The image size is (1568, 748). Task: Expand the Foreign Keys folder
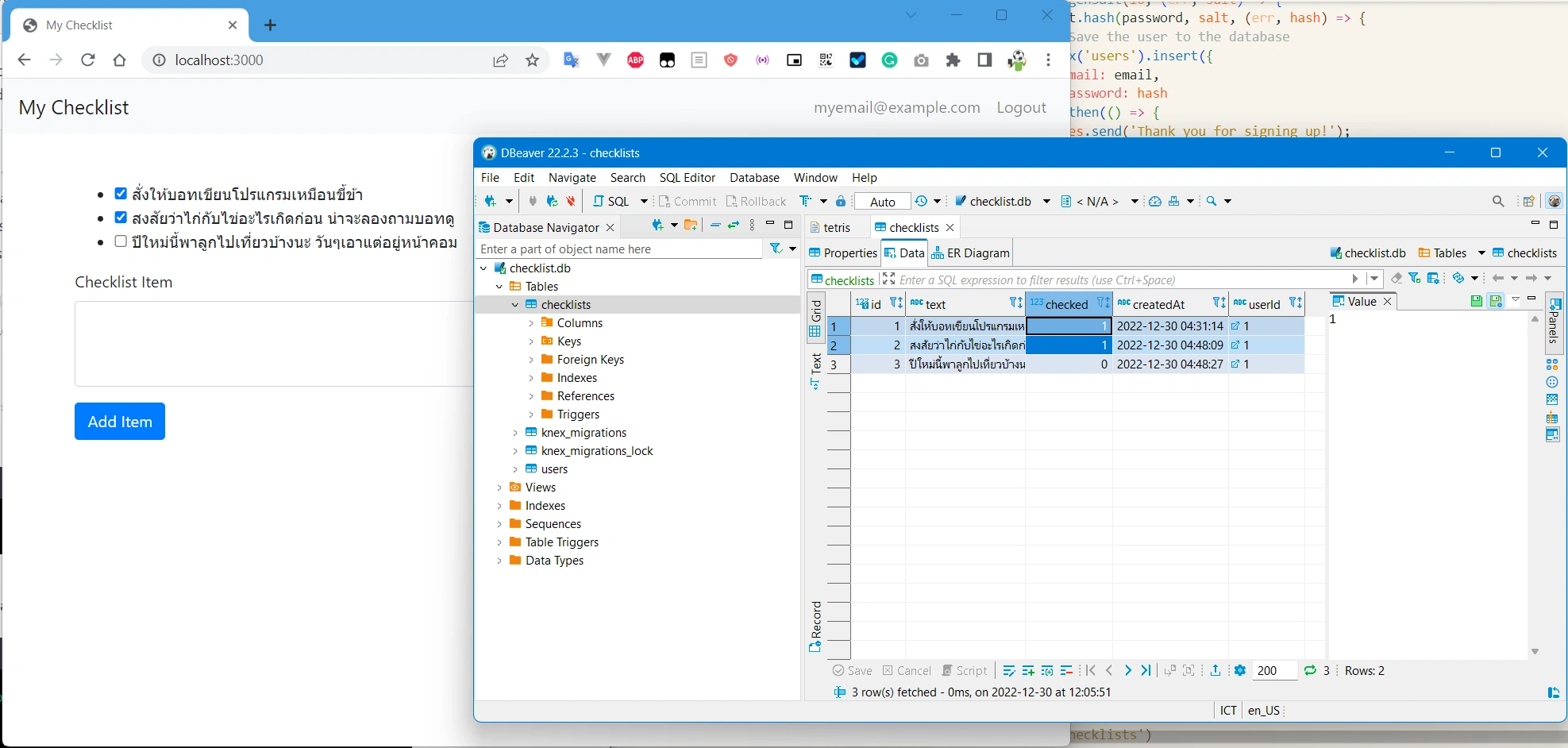531,360
